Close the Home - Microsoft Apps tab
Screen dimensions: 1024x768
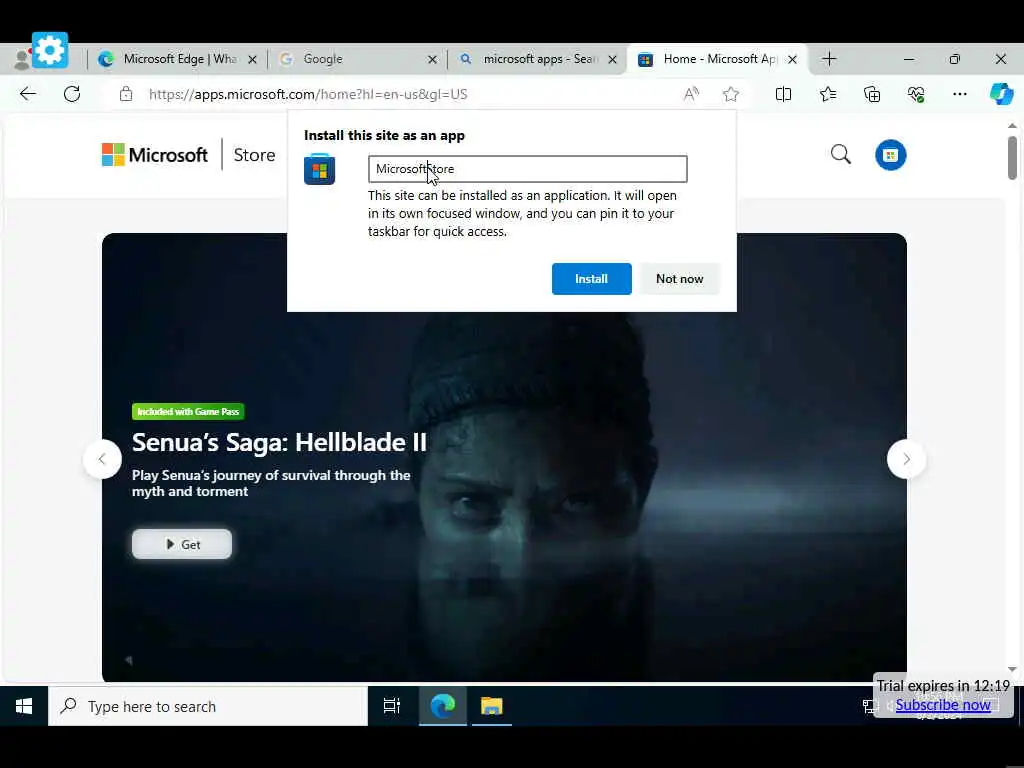792,59
